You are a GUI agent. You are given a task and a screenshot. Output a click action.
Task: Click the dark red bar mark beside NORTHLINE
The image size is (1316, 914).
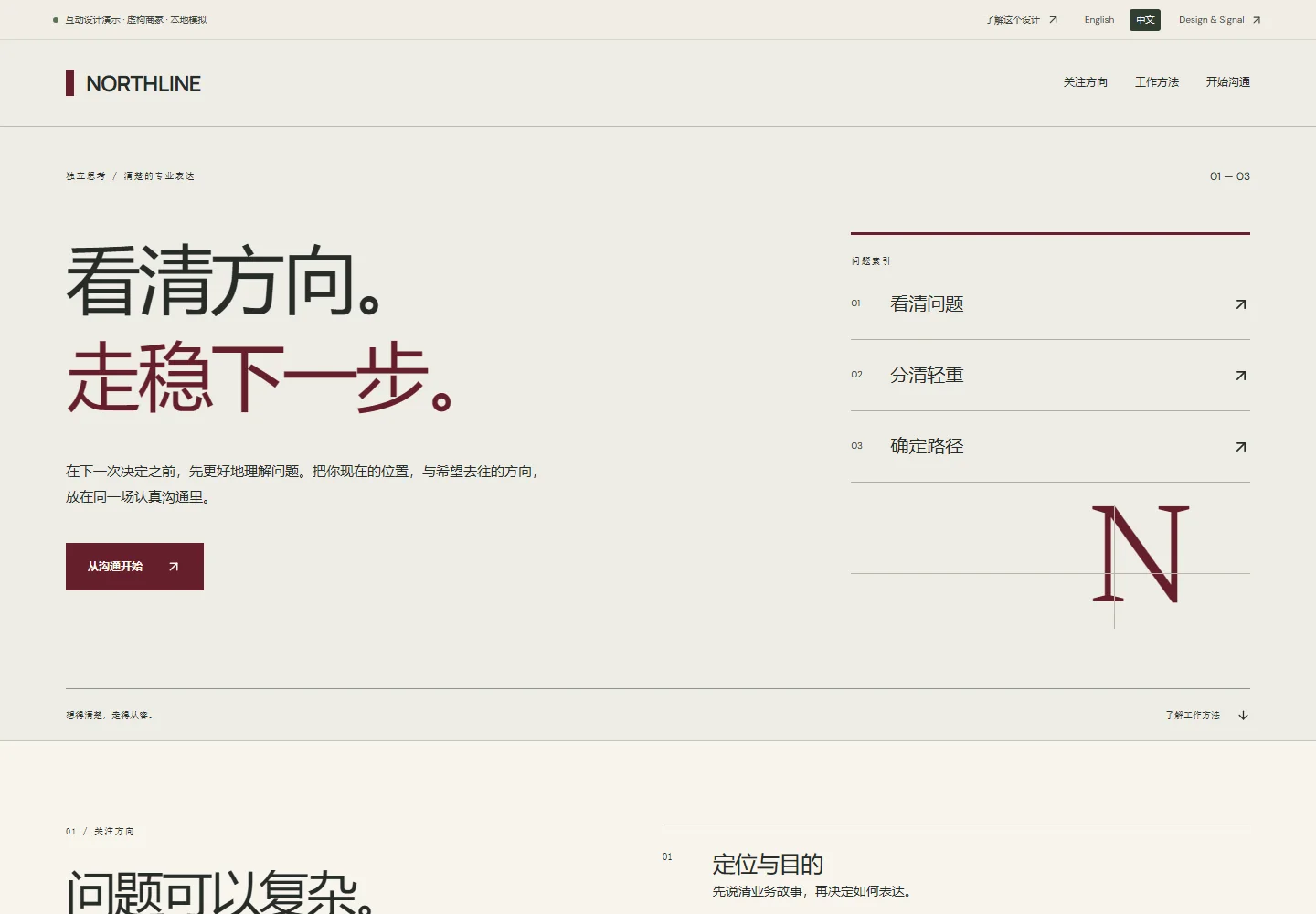[x=69, y=83]
